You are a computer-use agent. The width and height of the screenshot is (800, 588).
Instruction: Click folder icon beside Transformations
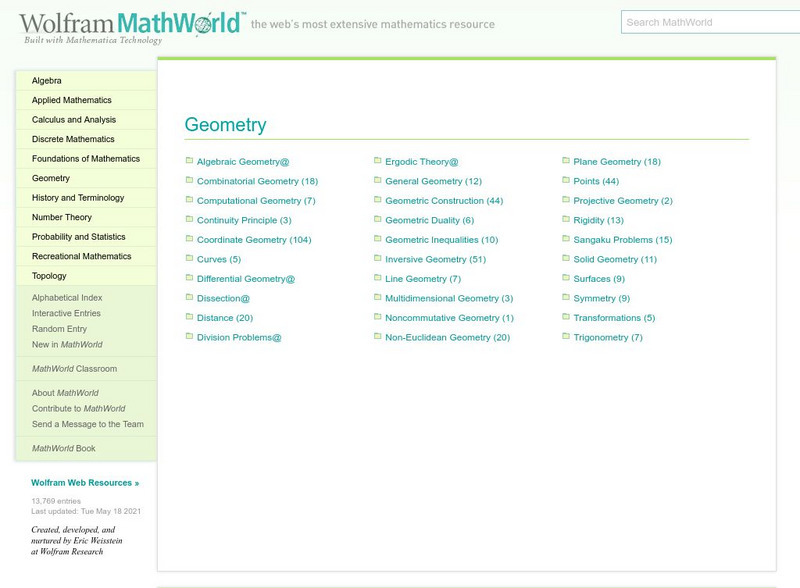566,316
